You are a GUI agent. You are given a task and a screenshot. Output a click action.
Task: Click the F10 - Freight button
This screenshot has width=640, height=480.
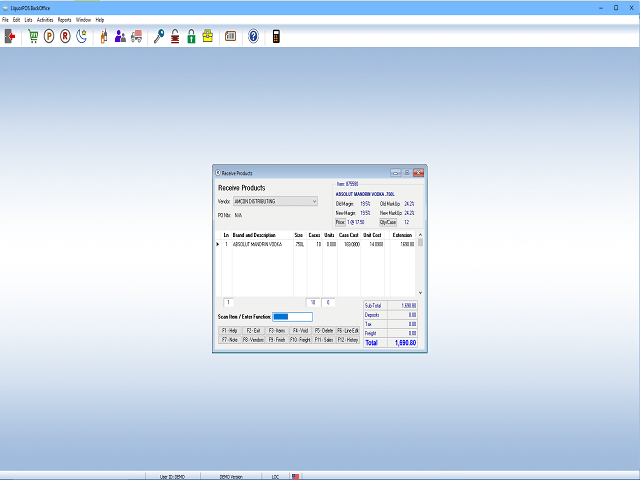coord(300,339)
